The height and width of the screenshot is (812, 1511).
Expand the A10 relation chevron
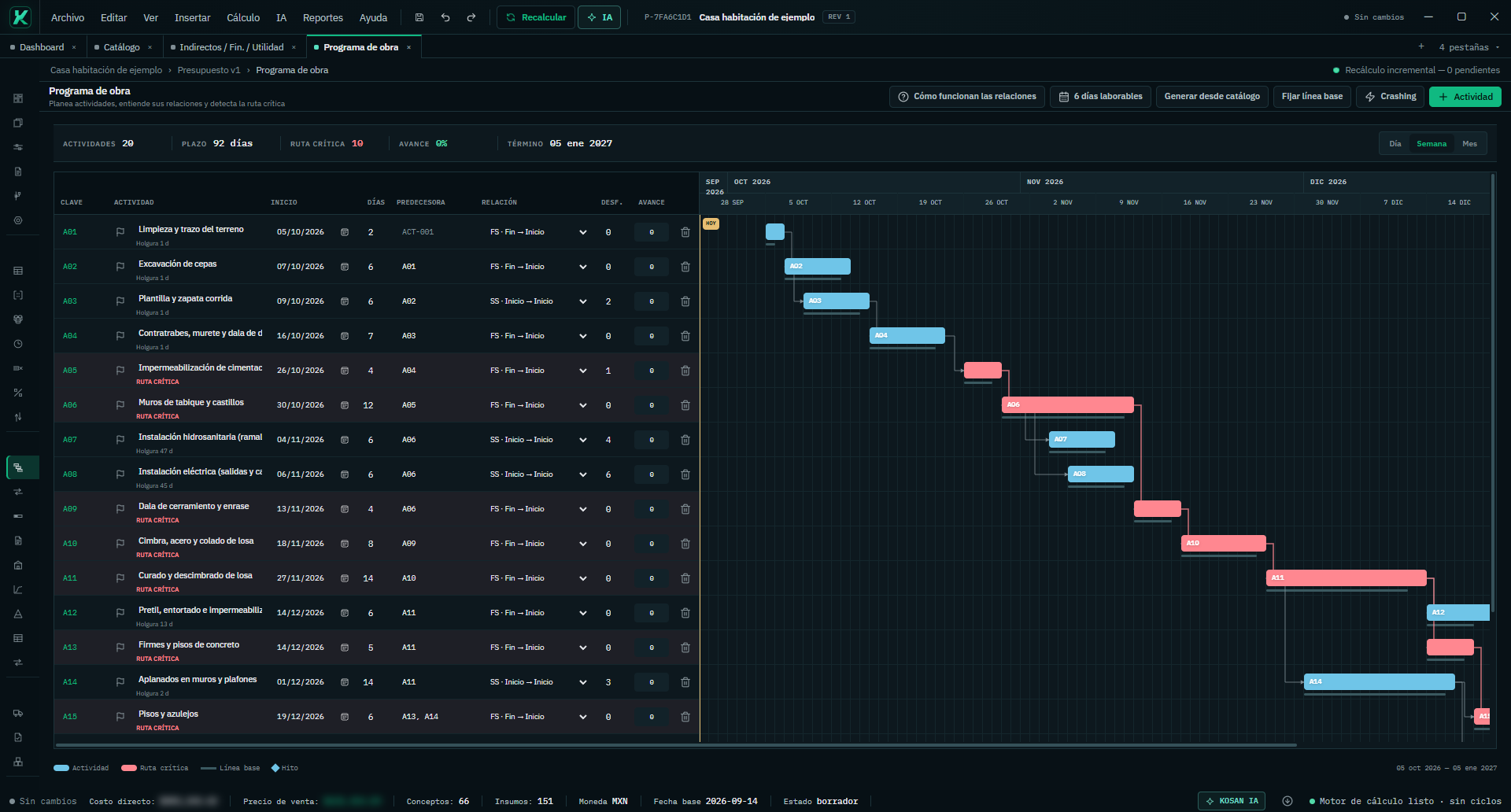(x=583, y=544)
